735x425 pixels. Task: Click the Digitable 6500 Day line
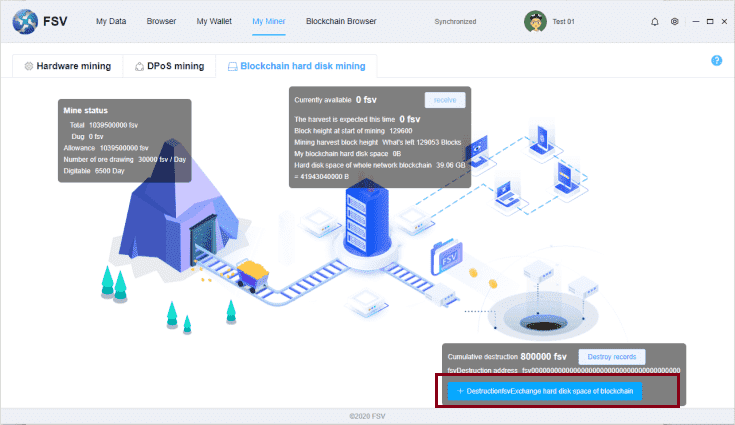pos(94,171)
